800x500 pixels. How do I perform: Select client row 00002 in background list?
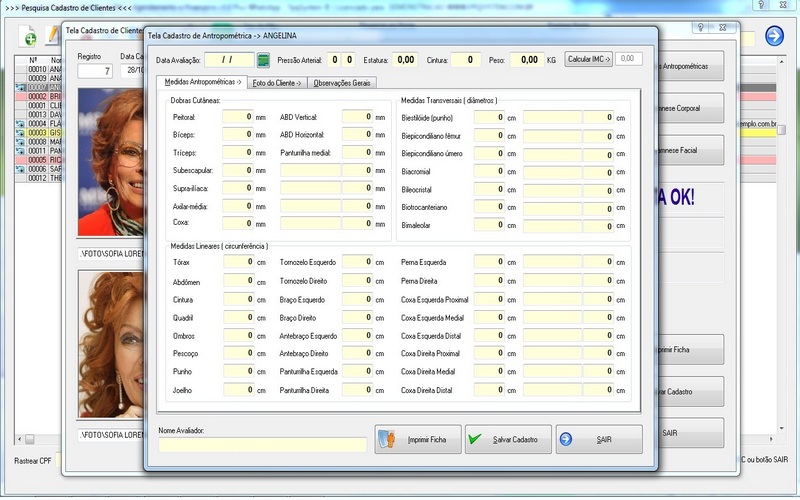pyautogui.click(x=38, y=96)
